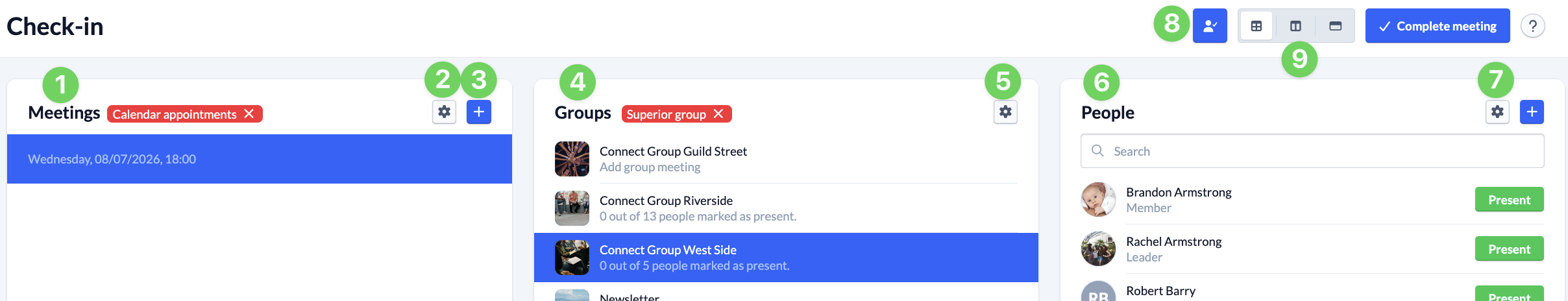Open Groups panel settings gear
Viewport: 1568px width, 301px height.
[x=1005, y=112]
